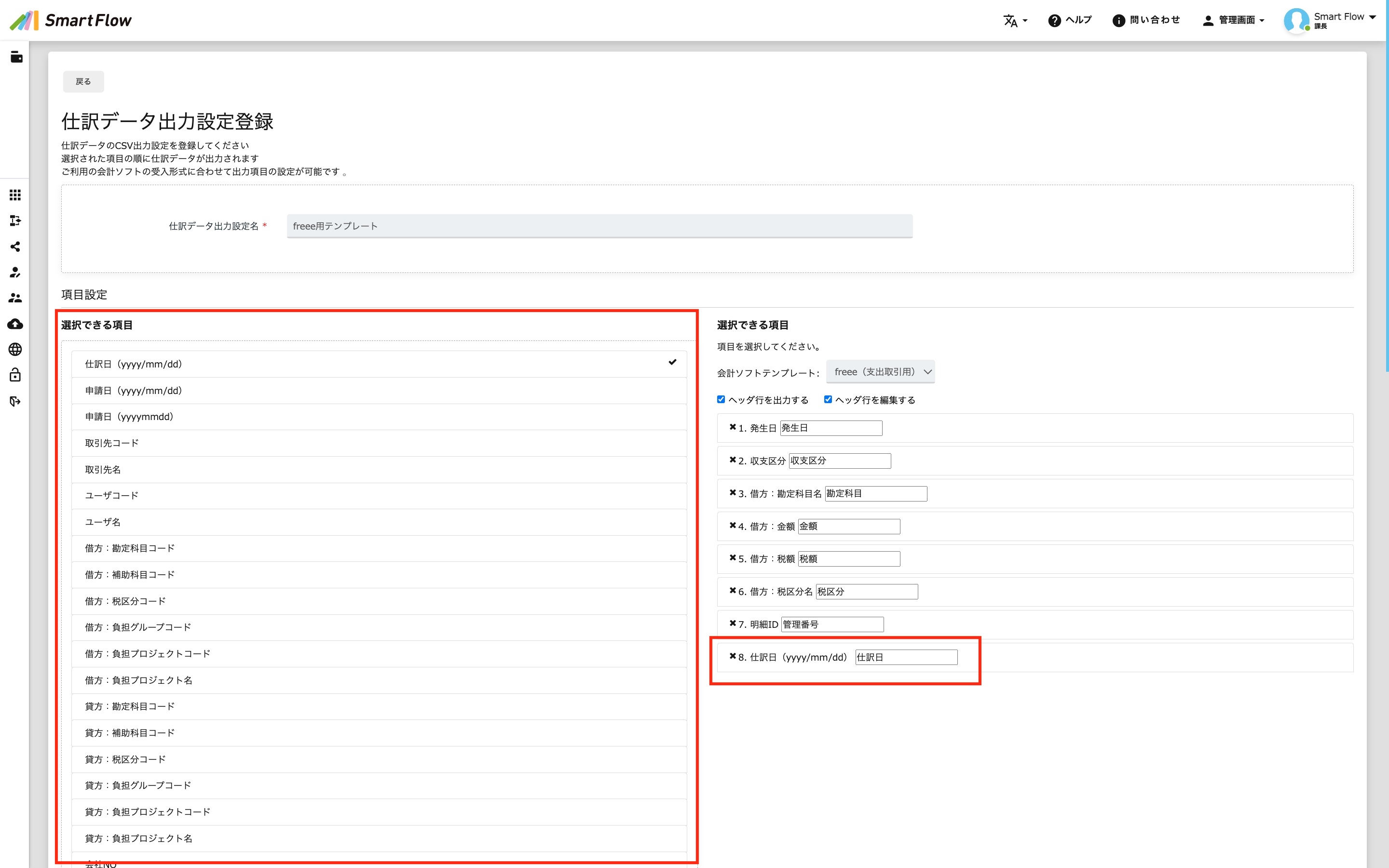
Task: Remove item 1 発生日 with its X
Action: pyautogui.click(x=733, y=427)
